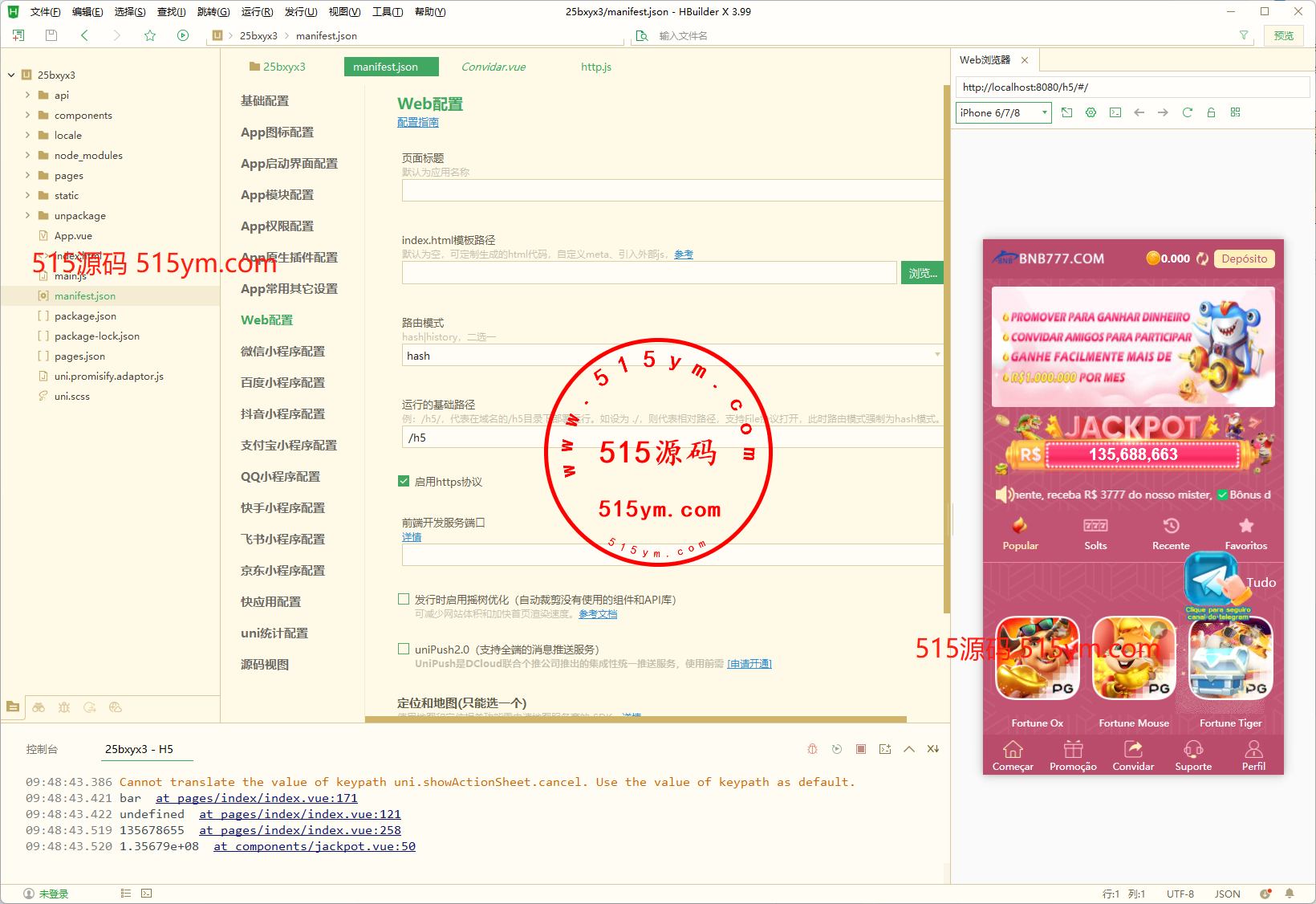Viewport: 1316px width, 904px height.
Task: Click the bookmark star icon in toolbar
Action: click(150, 35)
